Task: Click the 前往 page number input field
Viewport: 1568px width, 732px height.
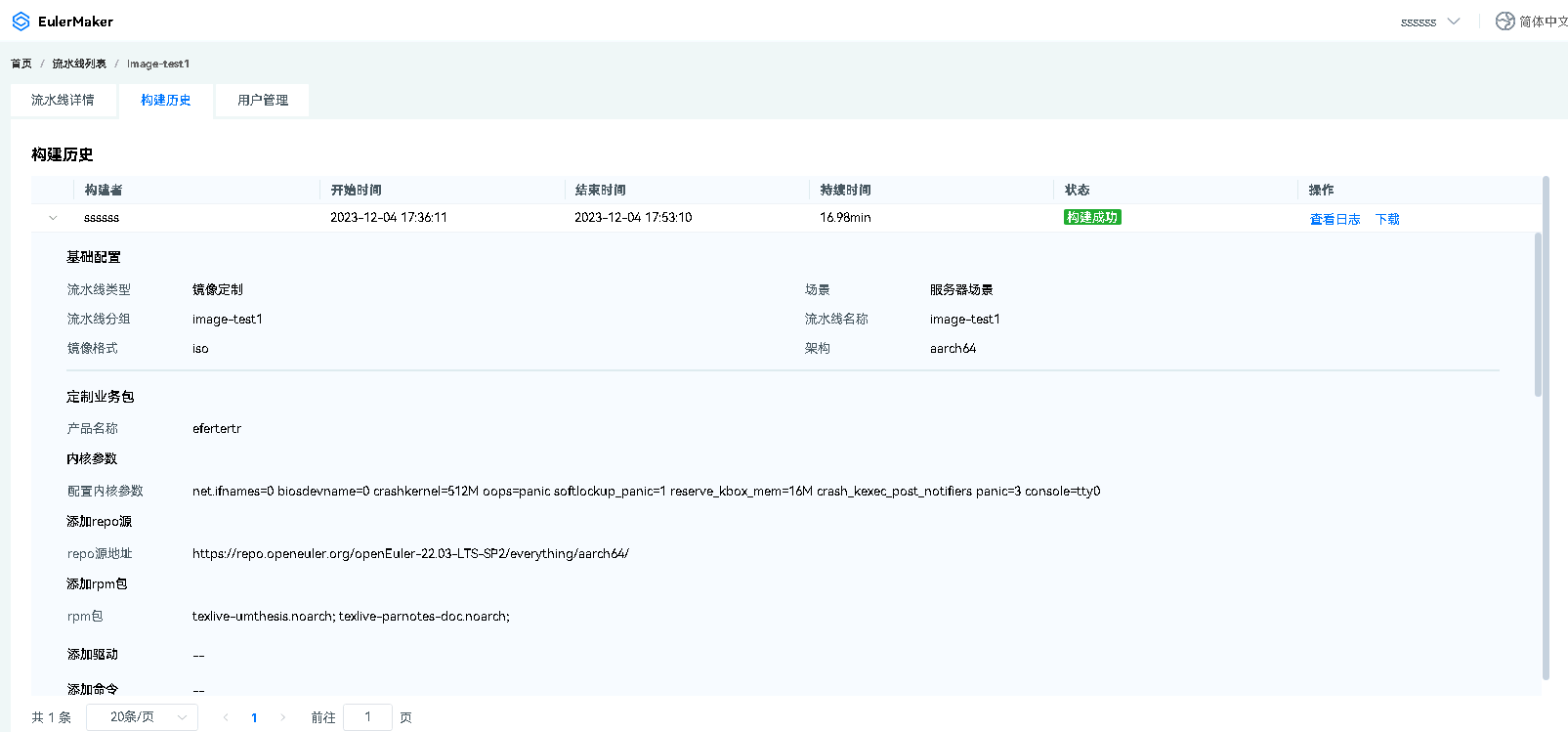Action: pyautogui.click(x=367, y=717)
